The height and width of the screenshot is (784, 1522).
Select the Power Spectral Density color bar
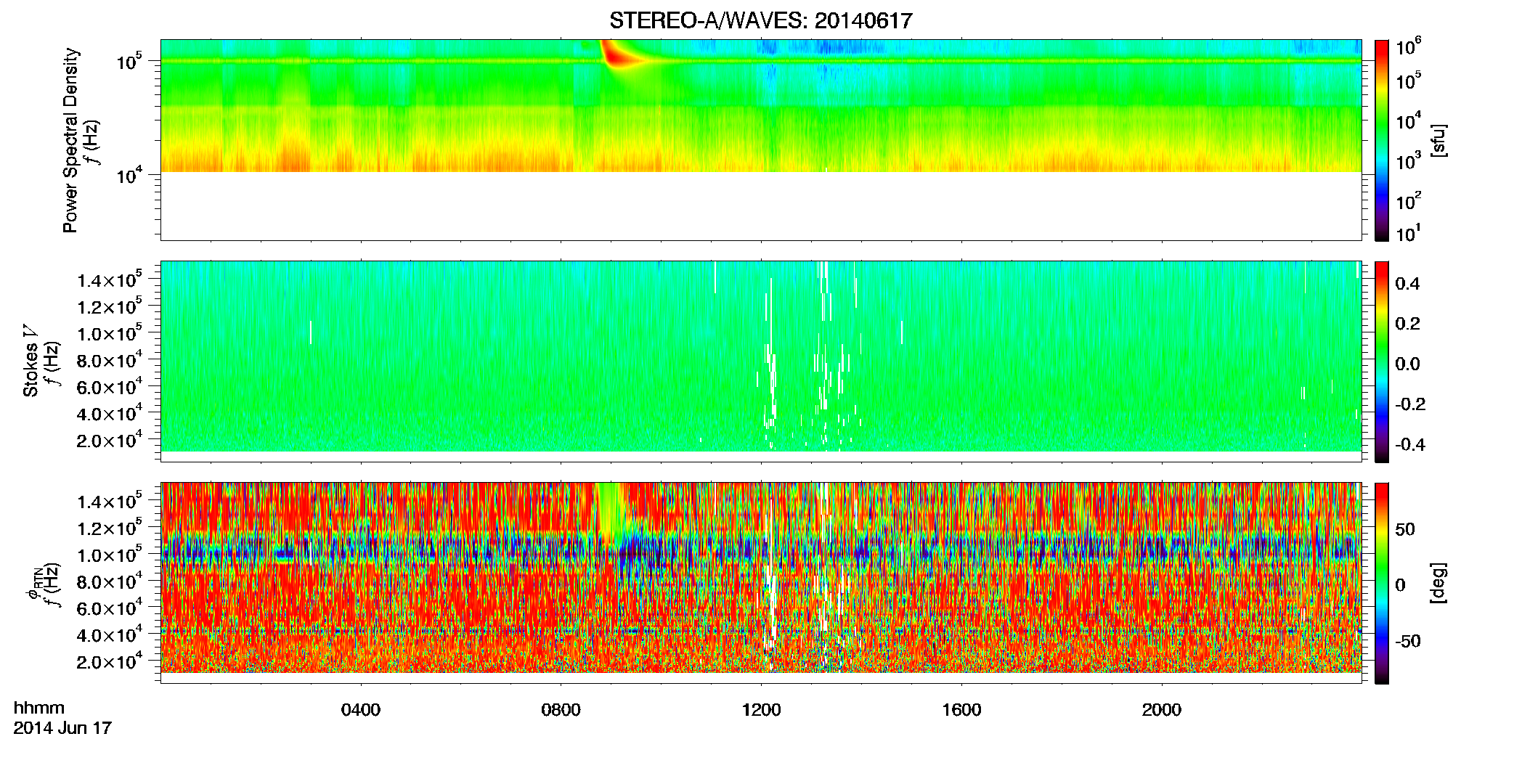pos(1381,140)
